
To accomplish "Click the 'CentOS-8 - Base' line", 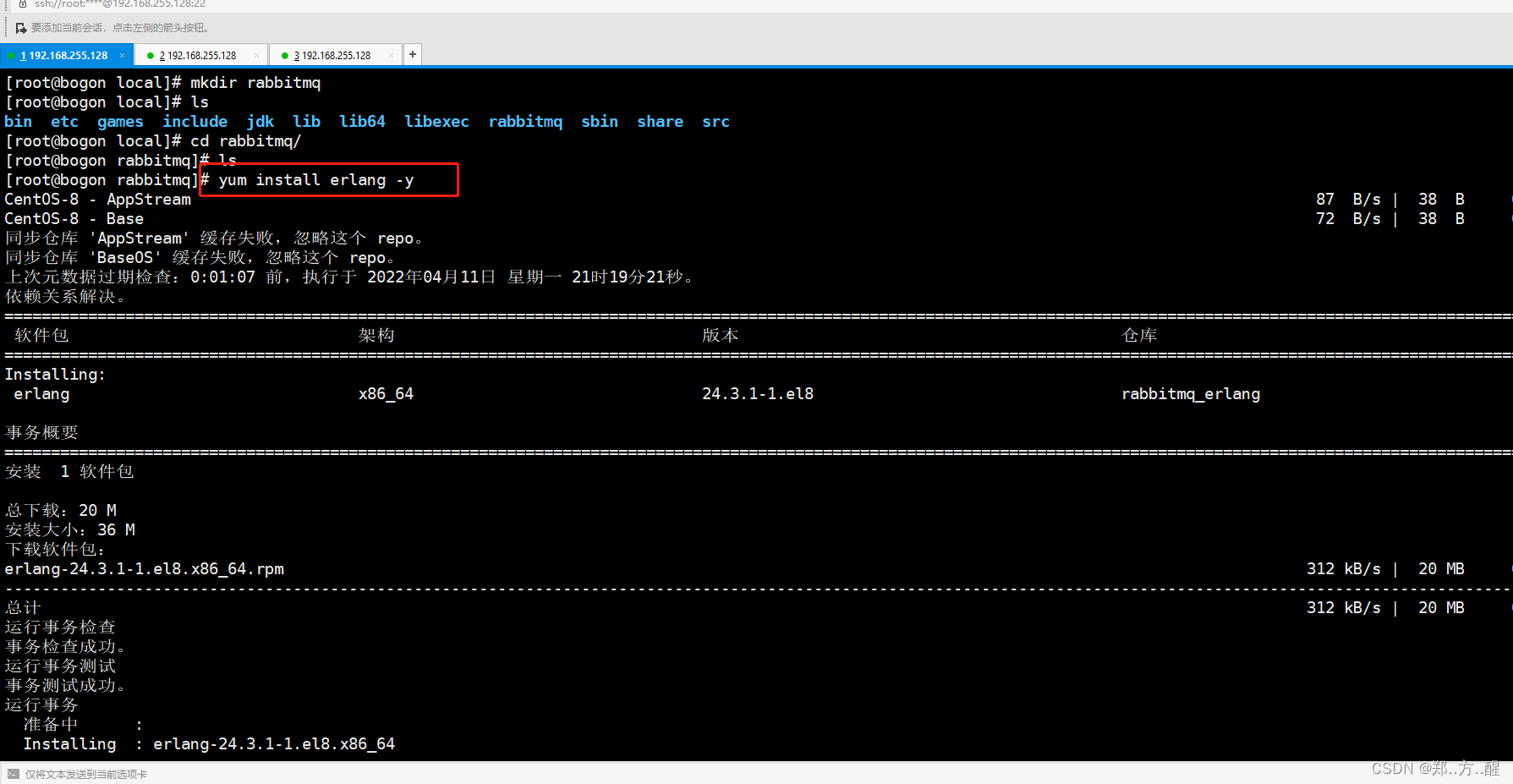I will coord(74,219).
